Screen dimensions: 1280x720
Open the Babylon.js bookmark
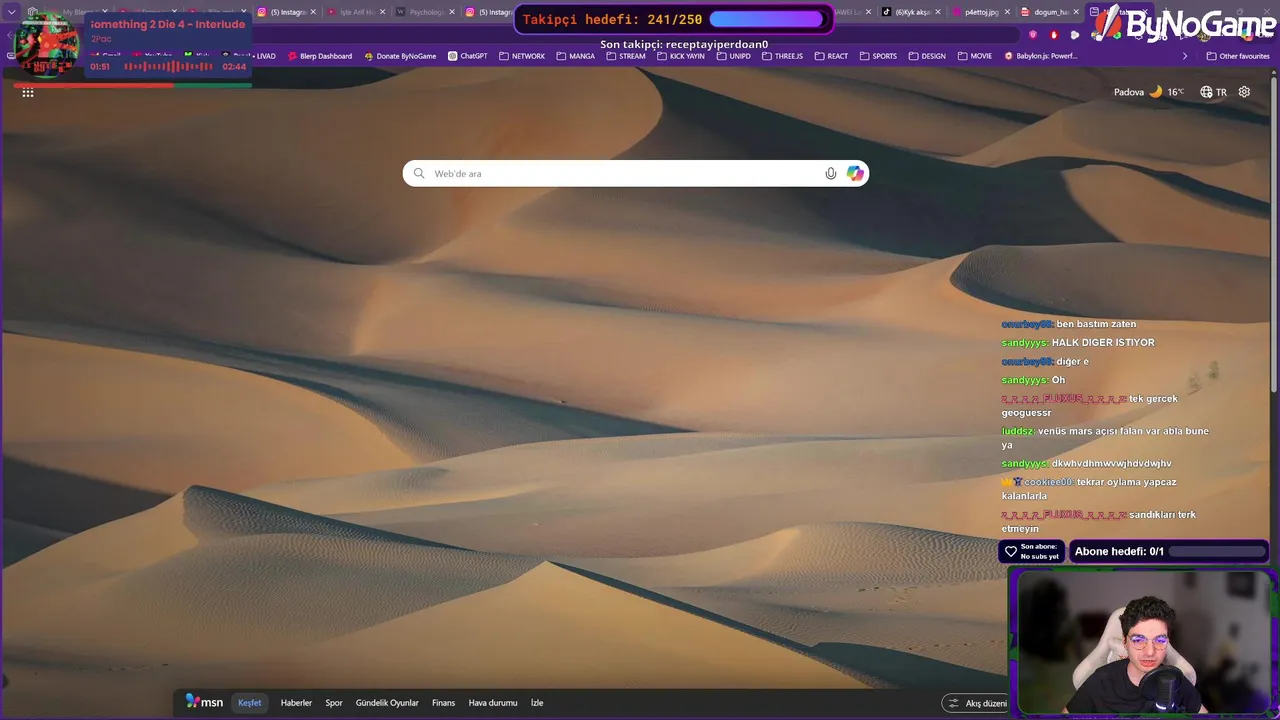click(x=1041, y=56)
